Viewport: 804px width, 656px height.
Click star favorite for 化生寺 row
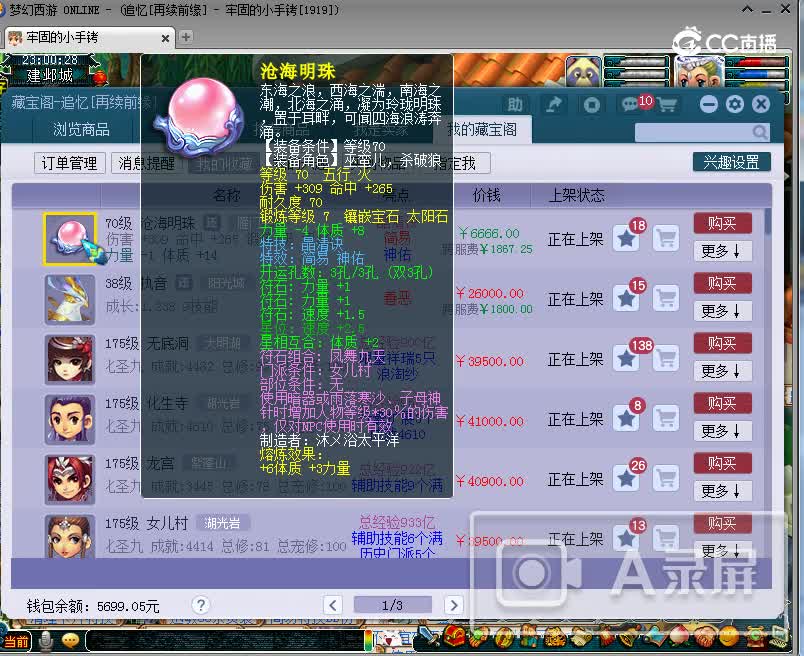point(626,419)
